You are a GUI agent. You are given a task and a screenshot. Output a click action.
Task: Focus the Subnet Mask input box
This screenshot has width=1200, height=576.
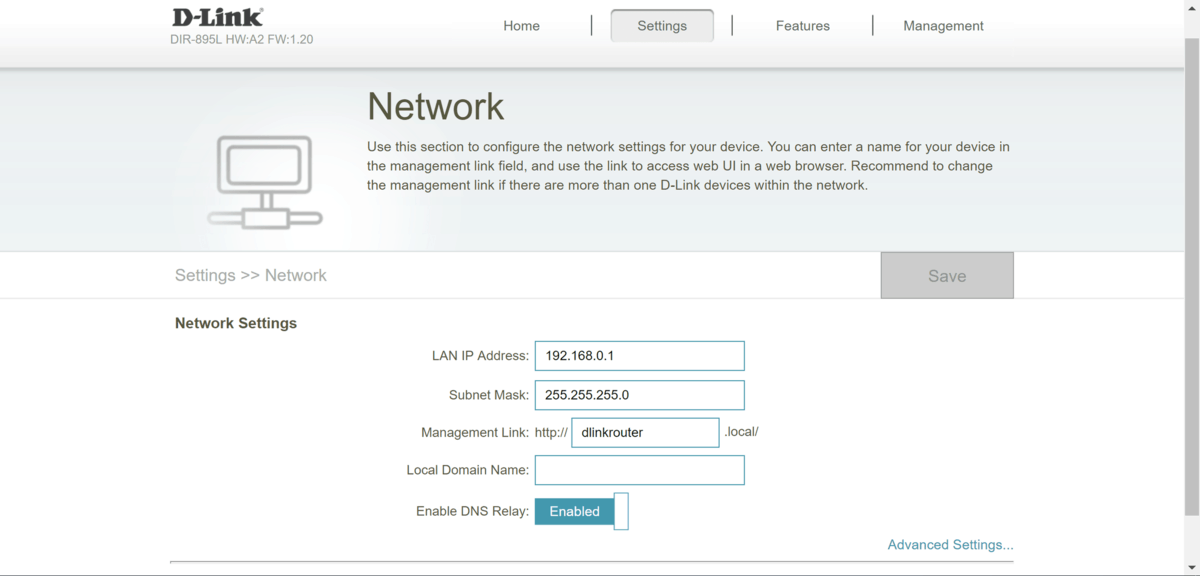(x=639, y=395)
